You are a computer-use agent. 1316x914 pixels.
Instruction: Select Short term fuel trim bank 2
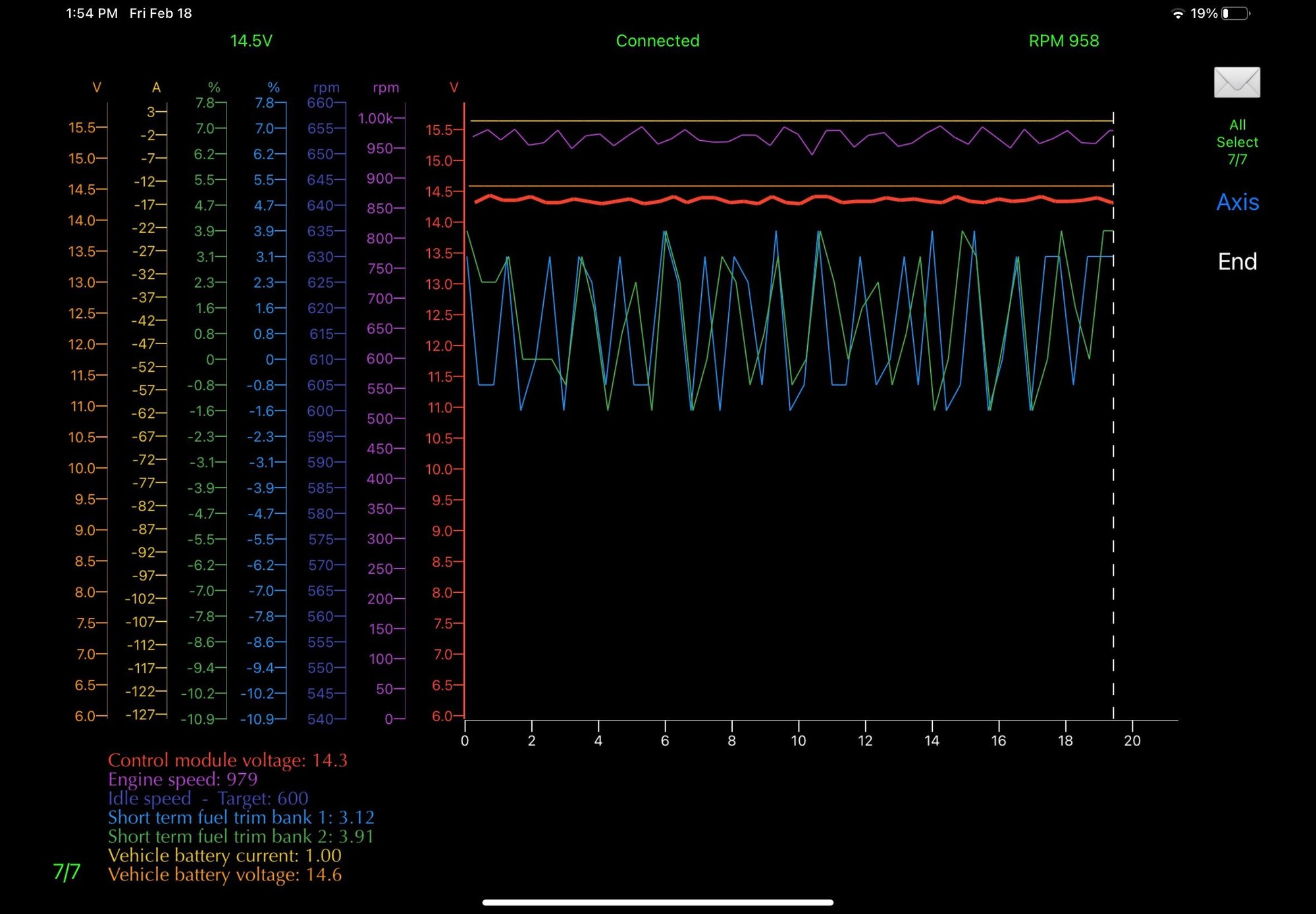pyautogui.click(x=240, y=836)
